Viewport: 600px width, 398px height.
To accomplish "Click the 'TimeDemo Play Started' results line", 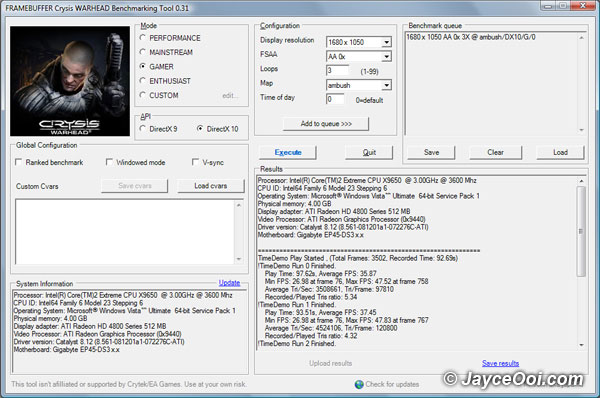I will [358, 258].
